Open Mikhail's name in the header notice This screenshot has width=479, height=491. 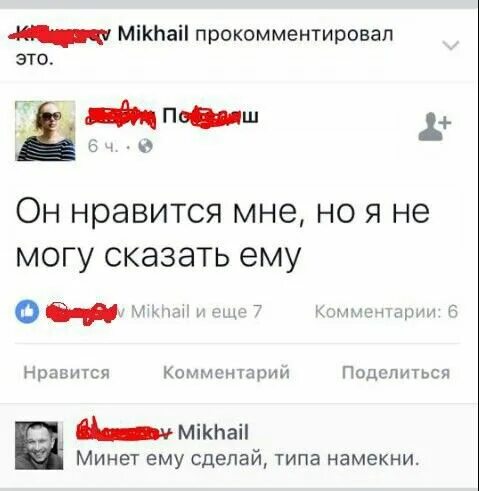pos(153,34)
